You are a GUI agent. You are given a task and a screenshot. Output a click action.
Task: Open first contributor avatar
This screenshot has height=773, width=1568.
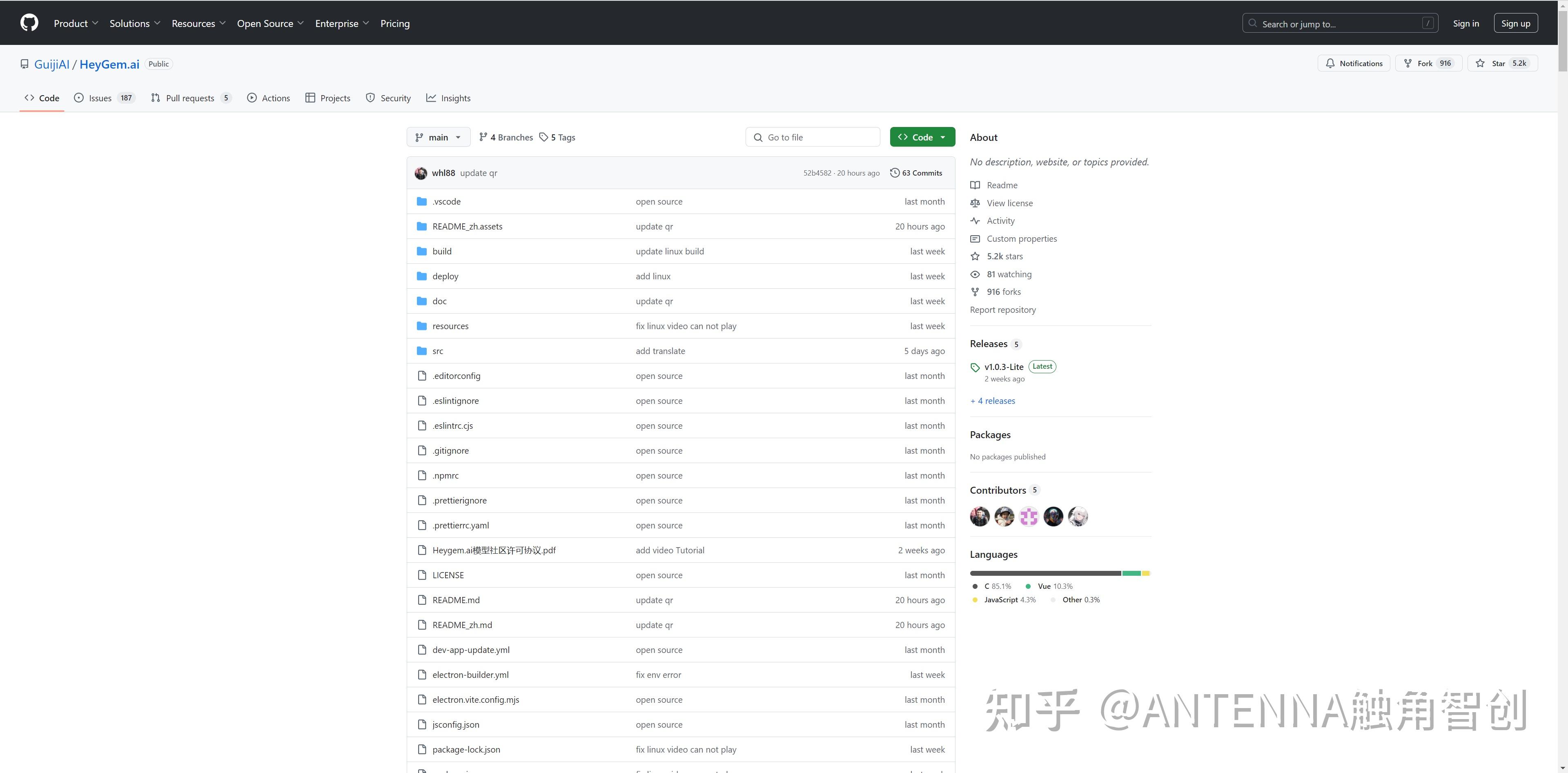pos(980,516)
